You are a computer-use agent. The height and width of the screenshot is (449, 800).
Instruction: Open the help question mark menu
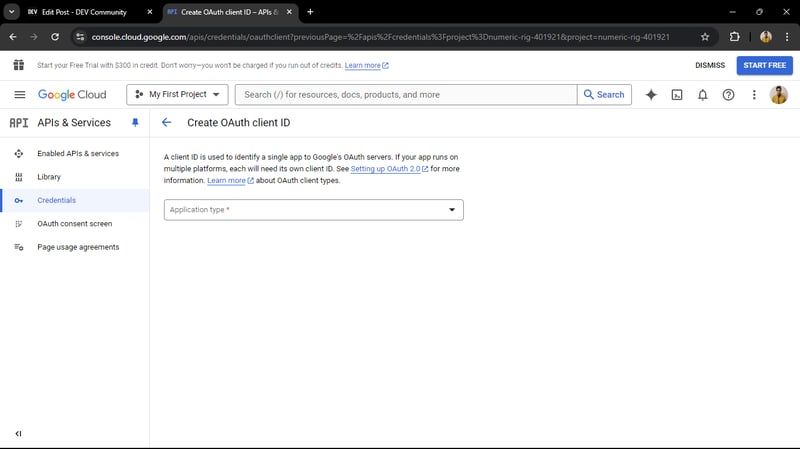click(x=728, y=94)
